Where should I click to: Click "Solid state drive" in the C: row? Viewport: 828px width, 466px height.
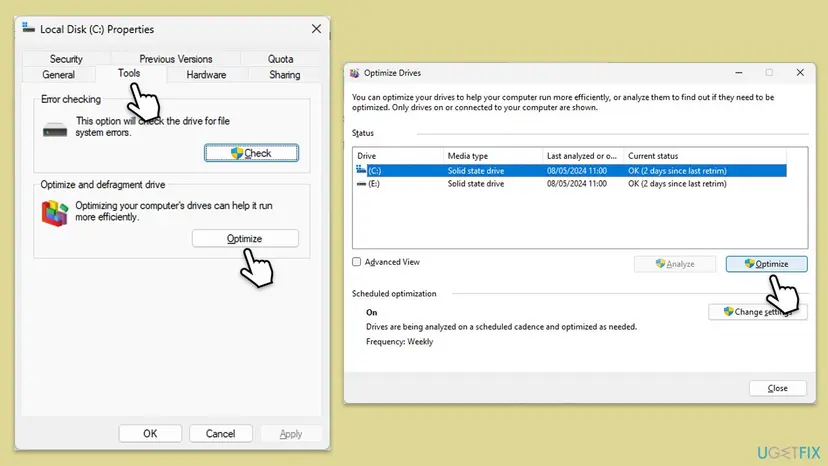[x=476, y=171]
